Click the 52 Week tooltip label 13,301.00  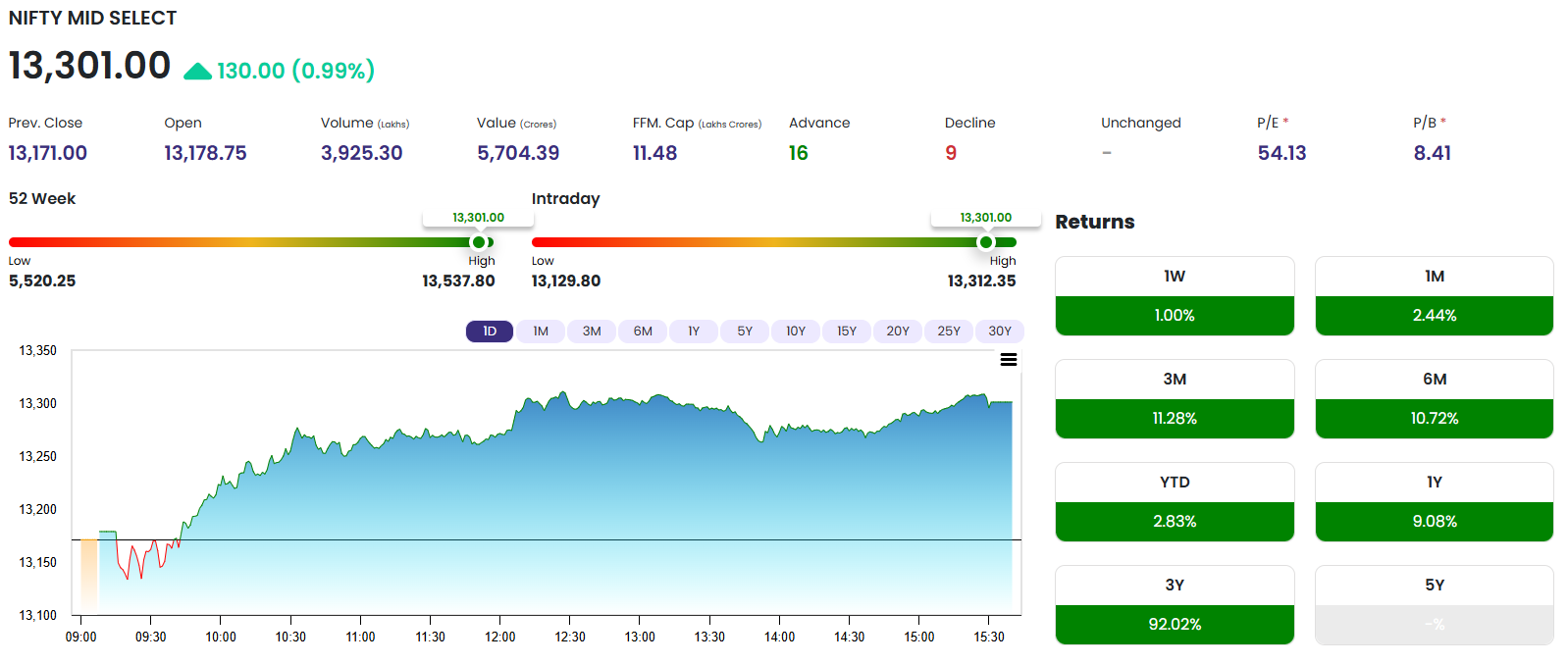pos(479,218)
